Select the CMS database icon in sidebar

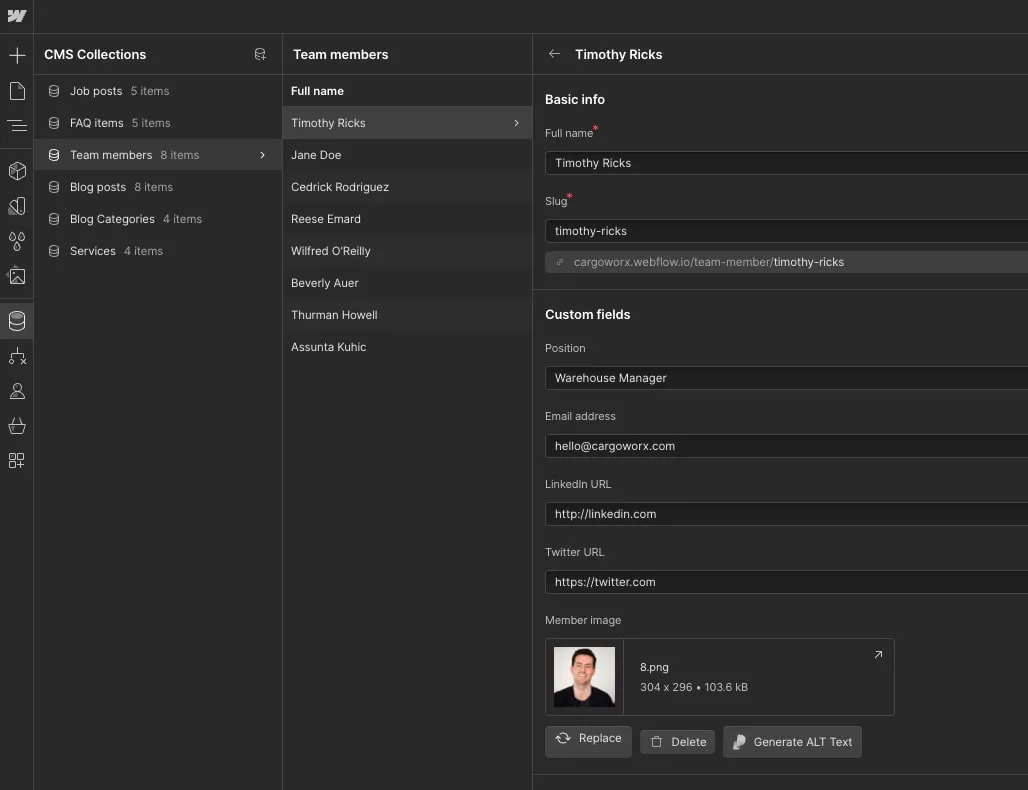pos(17,321)
